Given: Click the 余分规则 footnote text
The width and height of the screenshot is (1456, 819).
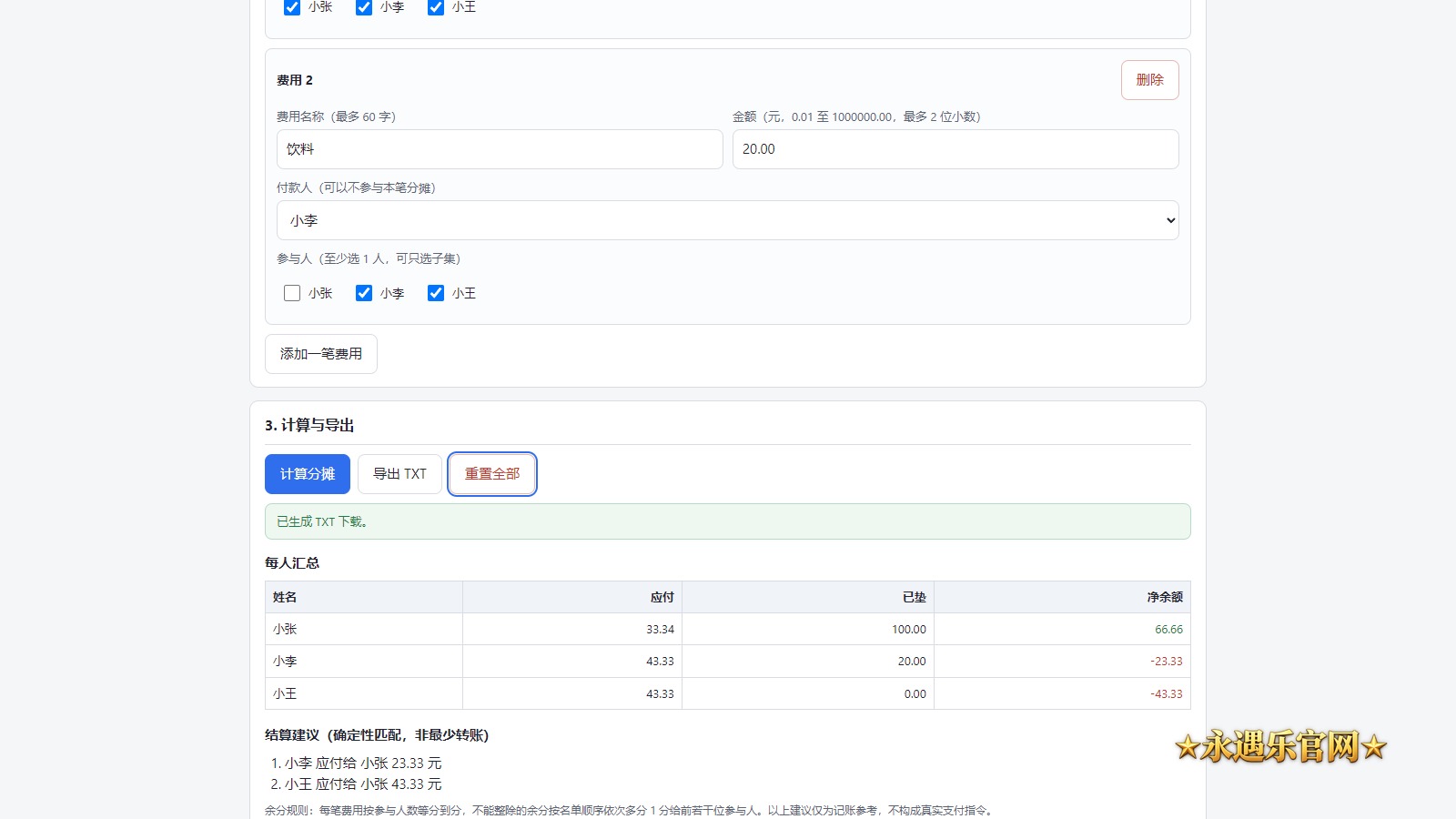Looking at the screenshot, I should (x=630, y=810).
